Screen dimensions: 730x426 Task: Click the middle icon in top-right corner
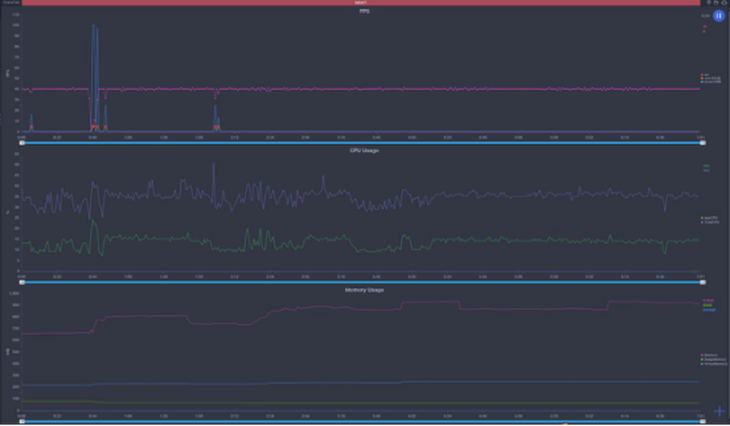pos(716,3)
